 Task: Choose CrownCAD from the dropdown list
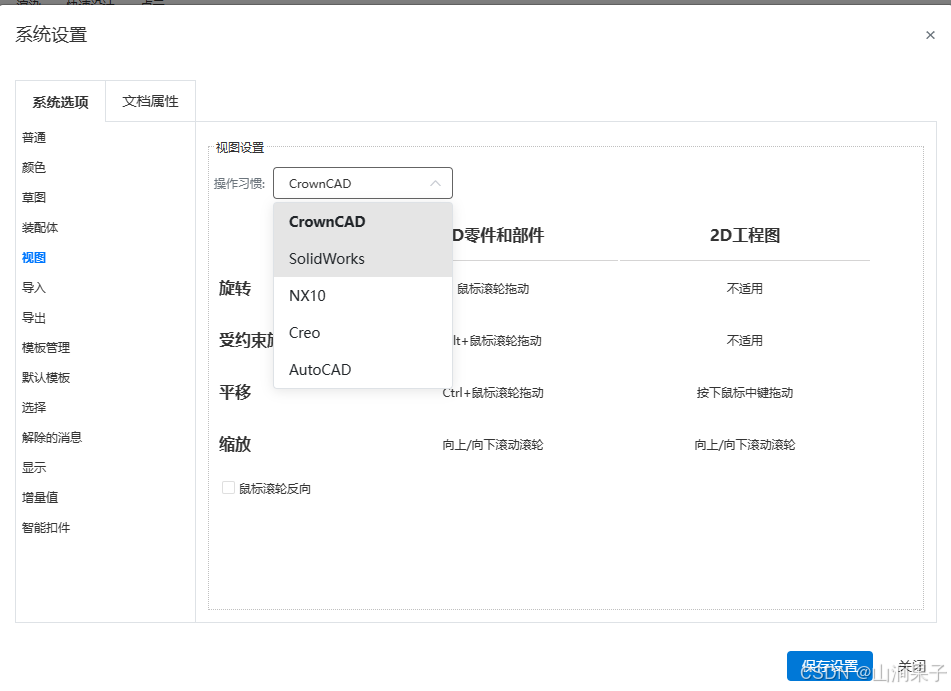[x=363, y=221]
